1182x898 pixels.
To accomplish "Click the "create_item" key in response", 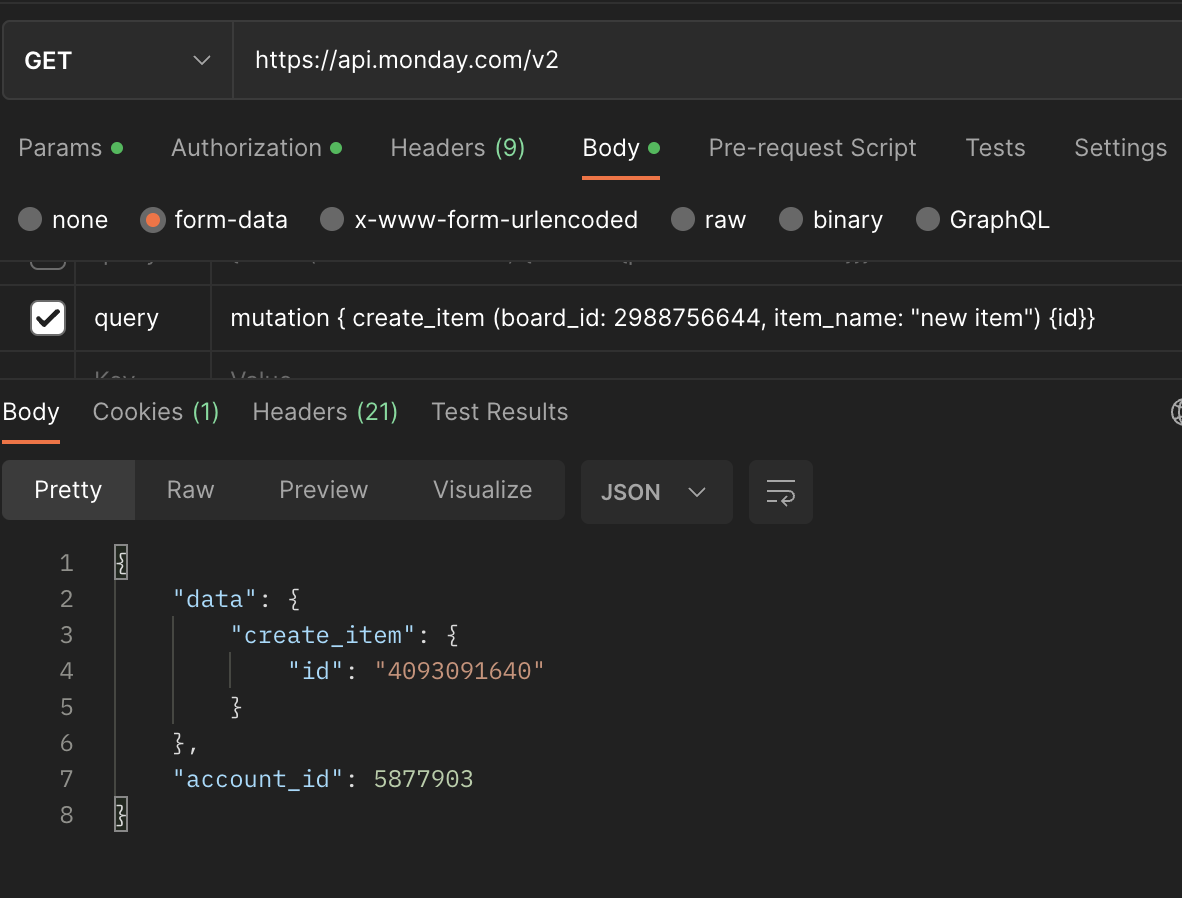I will [x=323, y=635].
